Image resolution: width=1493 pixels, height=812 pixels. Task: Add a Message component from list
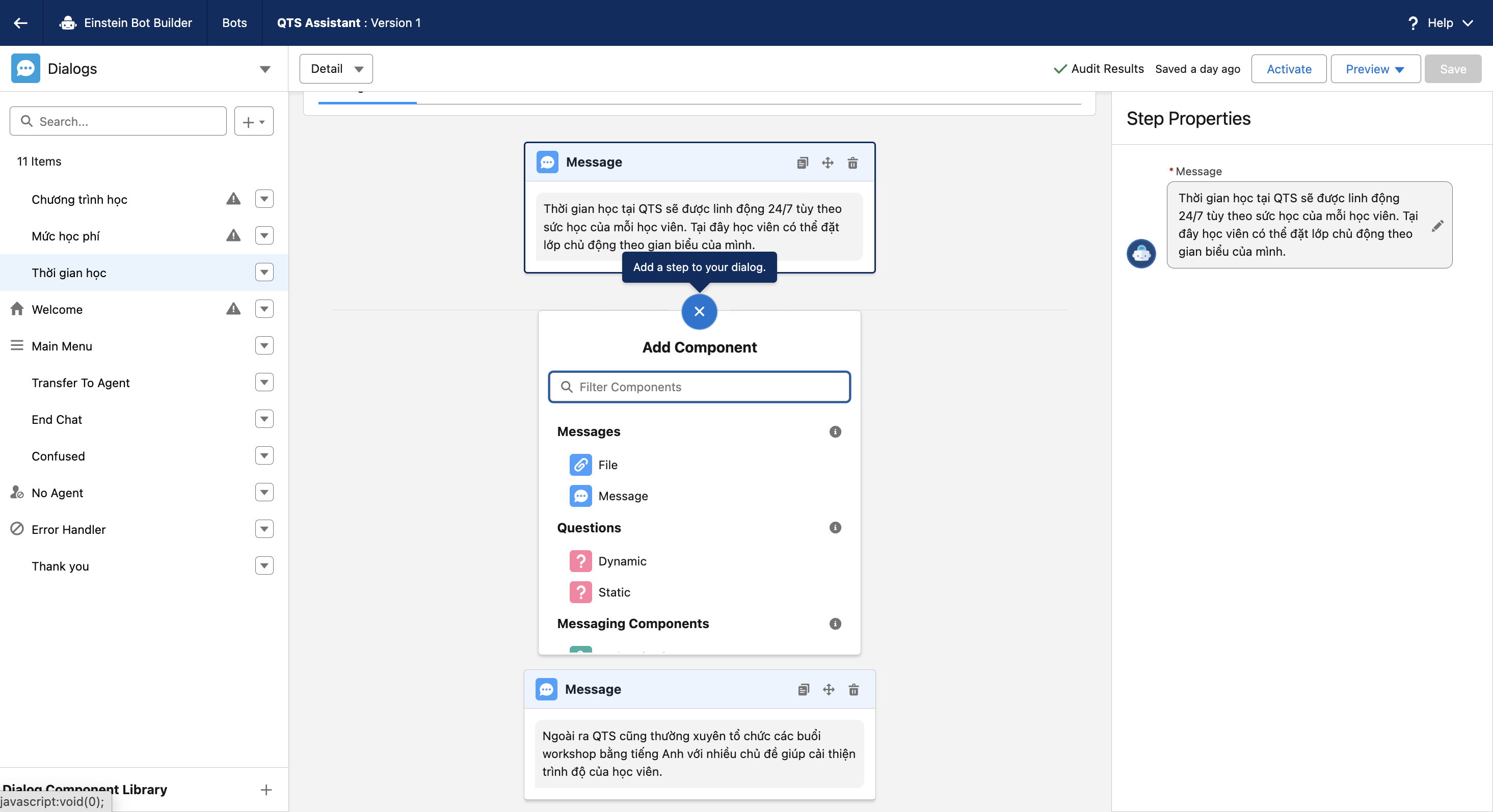click(609, 496)
